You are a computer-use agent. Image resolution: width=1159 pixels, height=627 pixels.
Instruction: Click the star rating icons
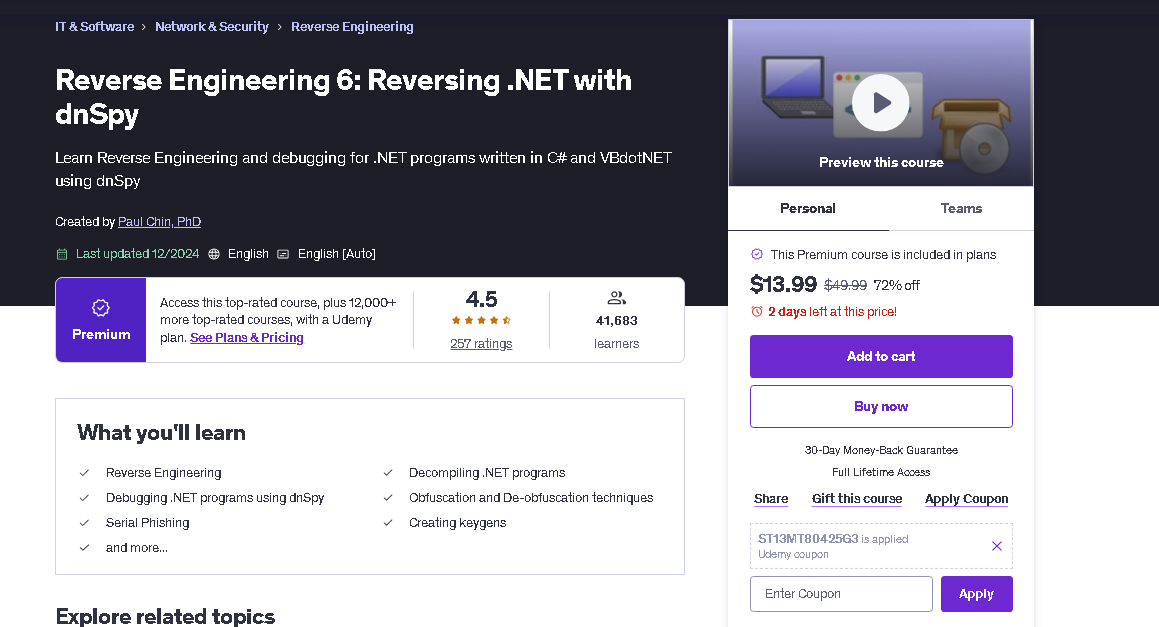click(x=481, y=321)
